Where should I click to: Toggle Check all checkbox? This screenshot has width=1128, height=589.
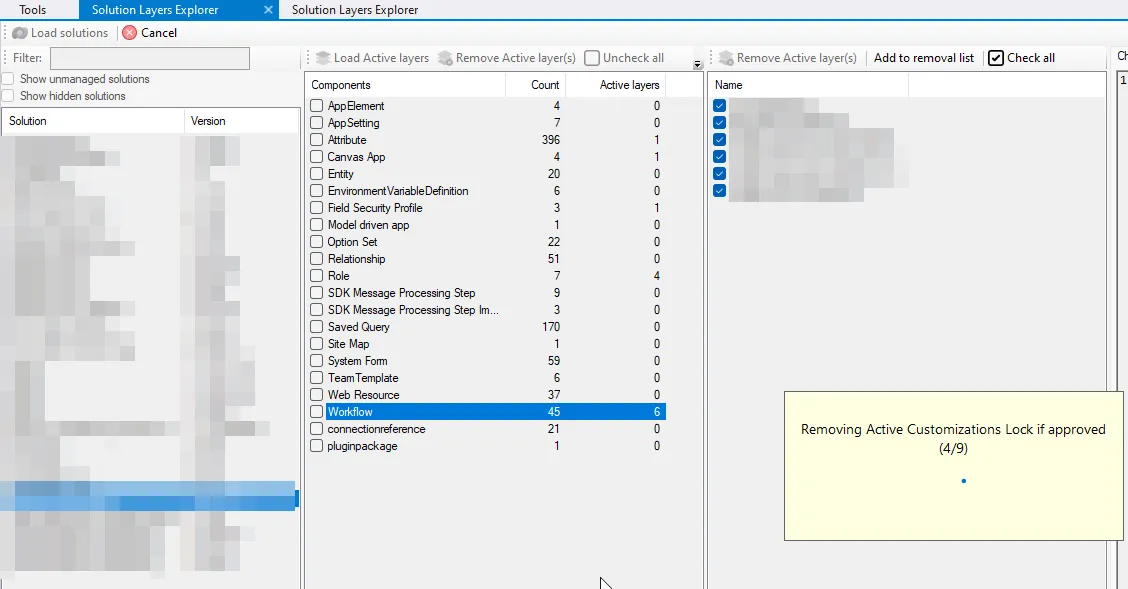tap(996, 58)
